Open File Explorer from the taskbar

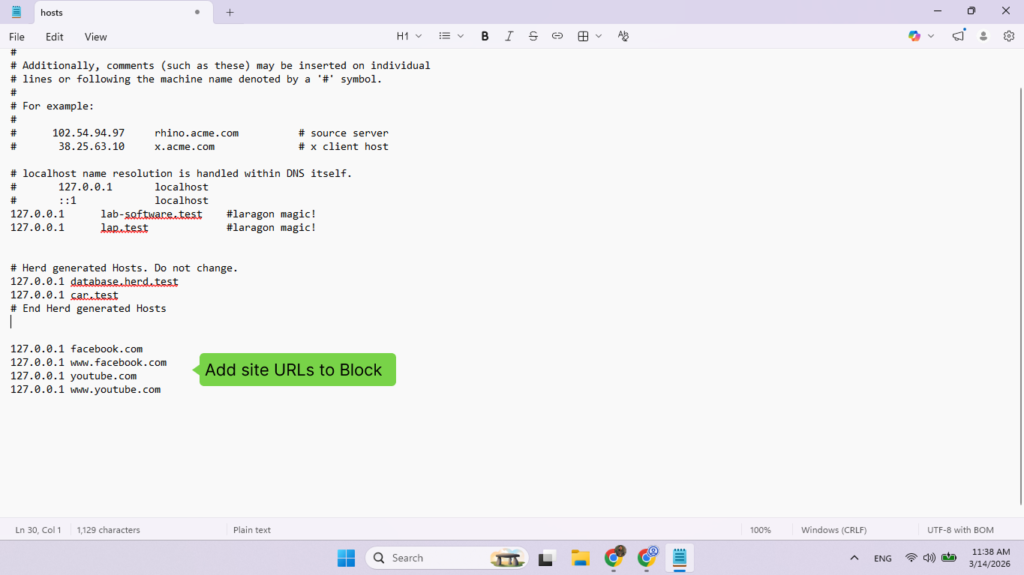(x=580, y=558)
